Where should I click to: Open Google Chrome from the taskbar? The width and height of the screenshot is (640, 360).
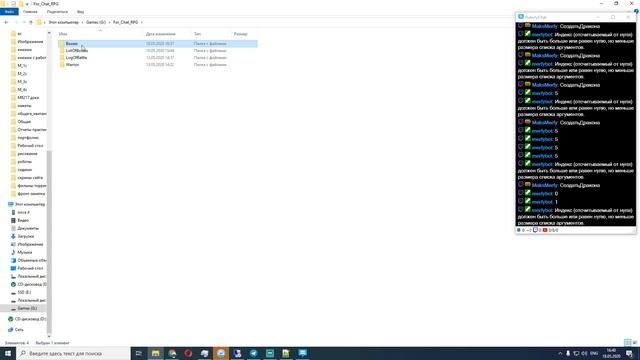coord(172,353)
